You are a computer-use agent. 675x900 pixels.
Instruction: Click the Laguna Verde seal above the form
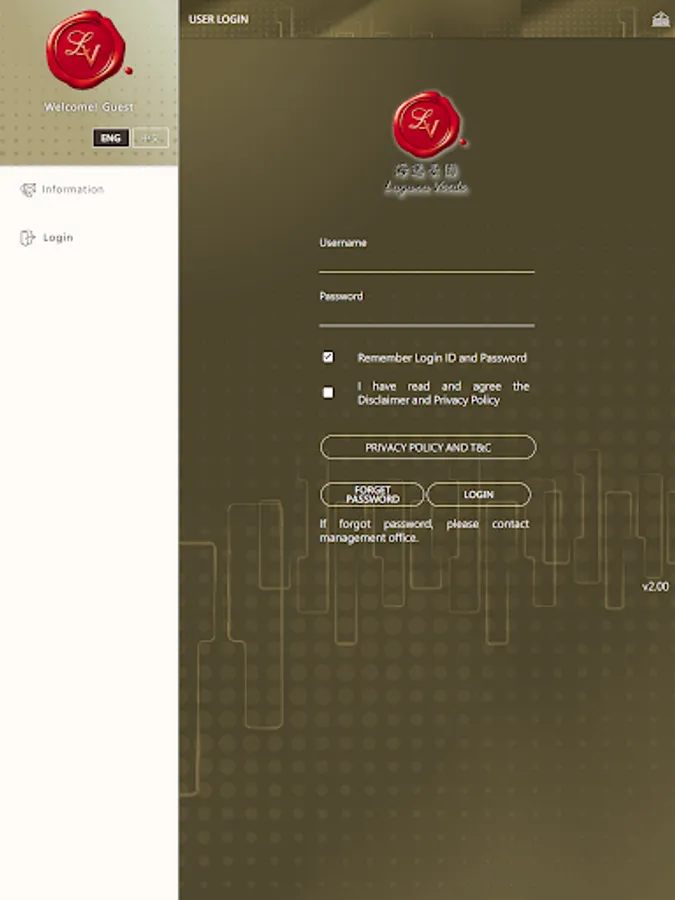(x=428, y=124)
